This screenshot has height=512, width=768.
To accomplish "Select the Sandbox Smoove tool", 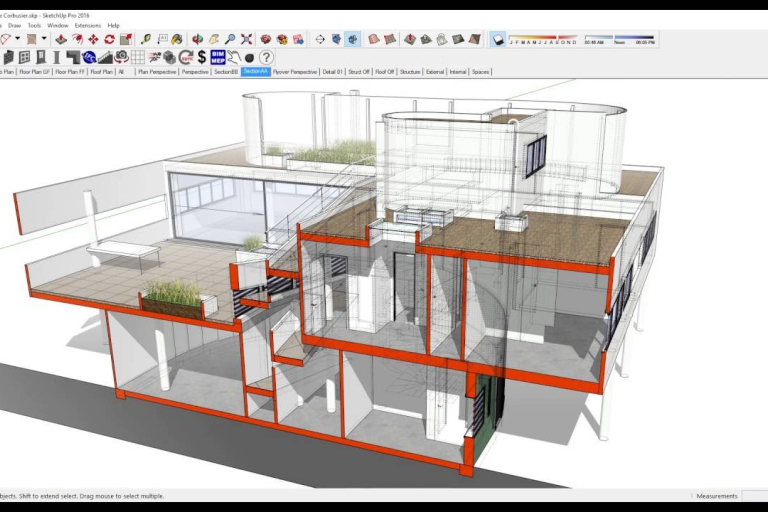I will (x=410, y=39).
